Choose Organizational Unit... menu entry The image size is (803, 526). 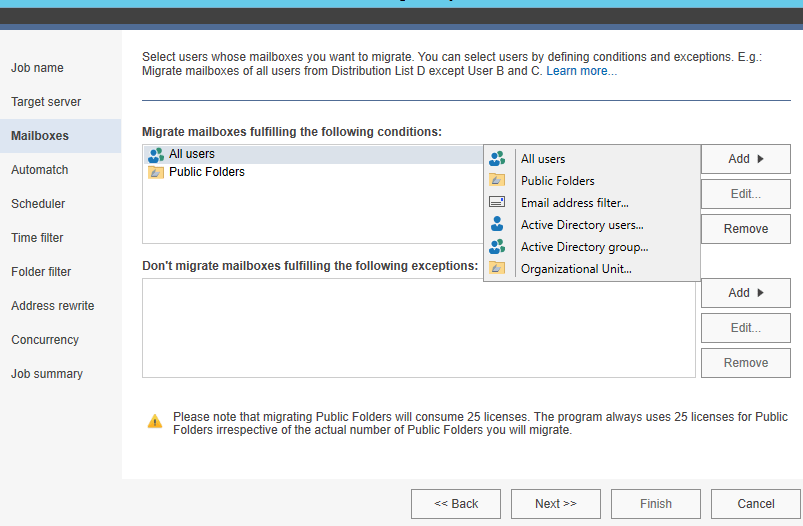[591, 269]
